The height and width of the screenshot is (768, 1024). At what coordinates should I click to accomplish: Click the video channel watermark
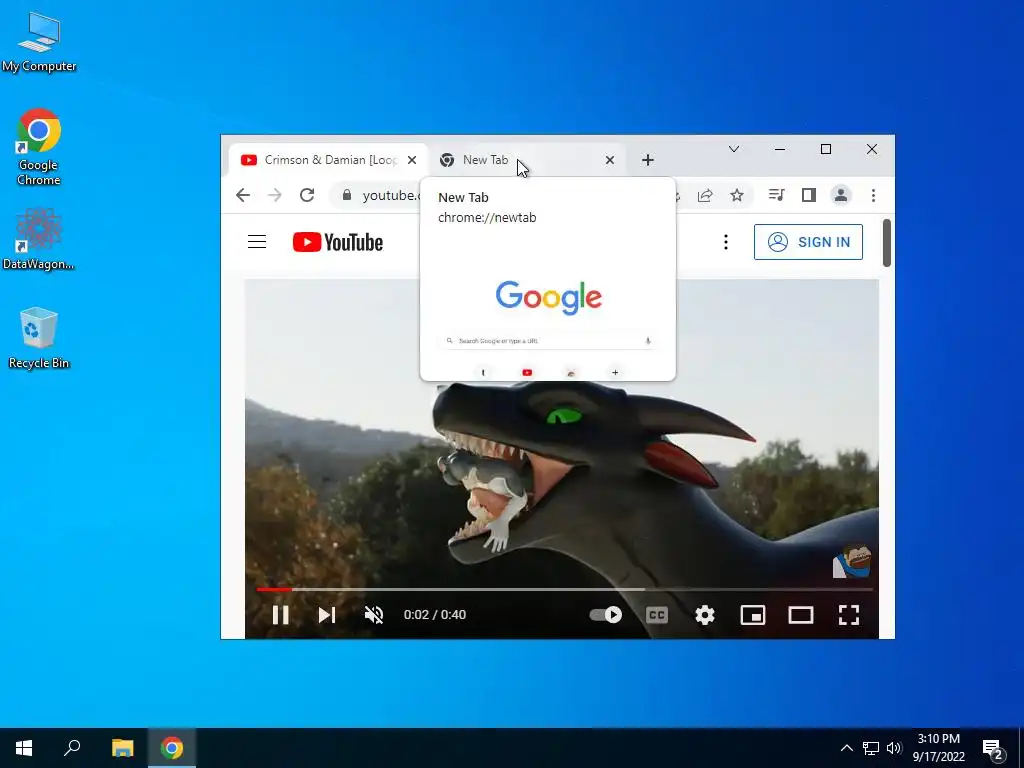click(x=852, y=560)
